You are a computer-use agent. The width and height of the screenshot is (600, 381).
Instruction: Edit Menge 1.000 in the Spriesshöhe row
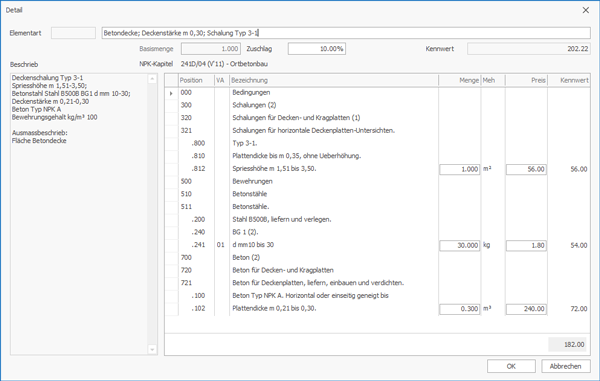coord(460,169)
